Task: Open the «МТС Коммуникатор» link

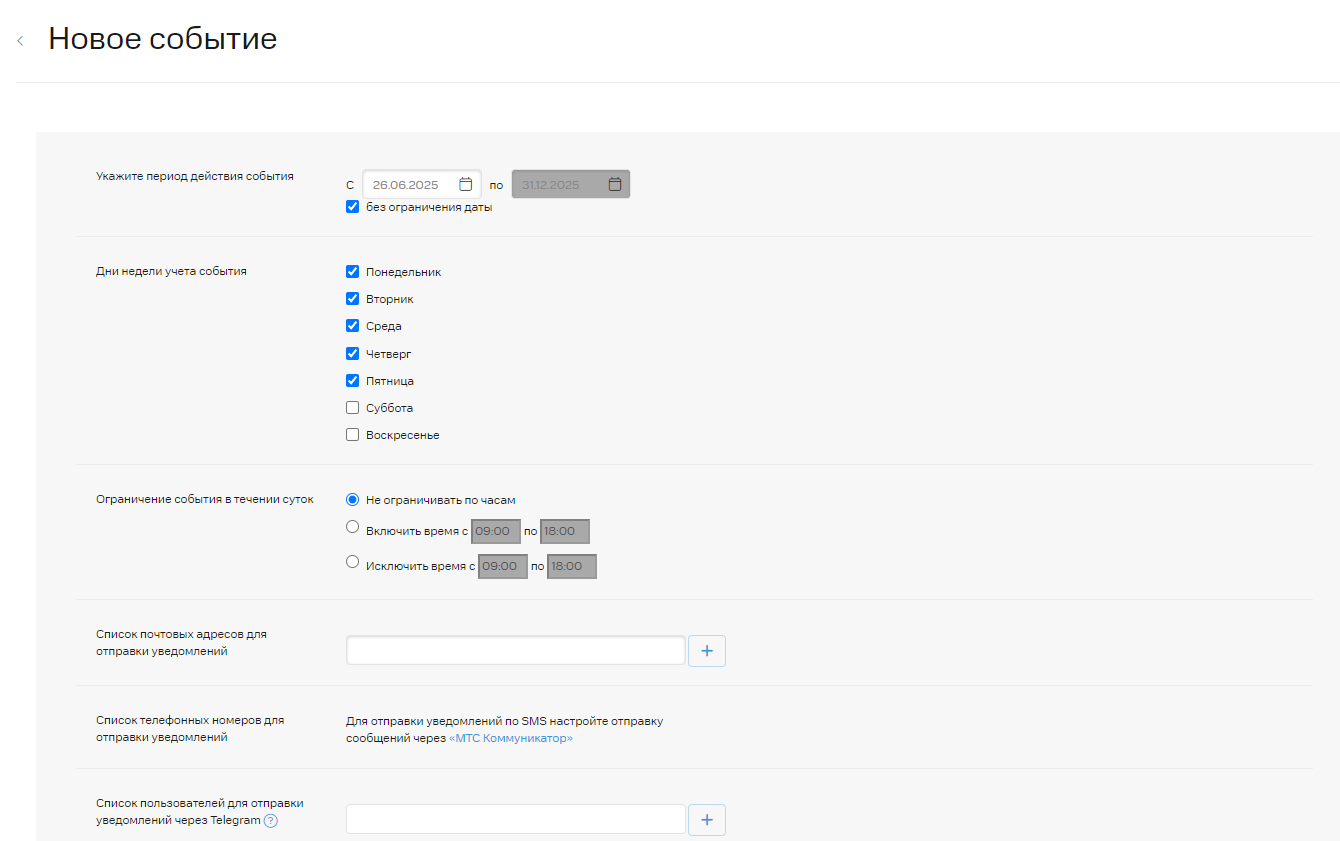Action: [x=511, y=739]
